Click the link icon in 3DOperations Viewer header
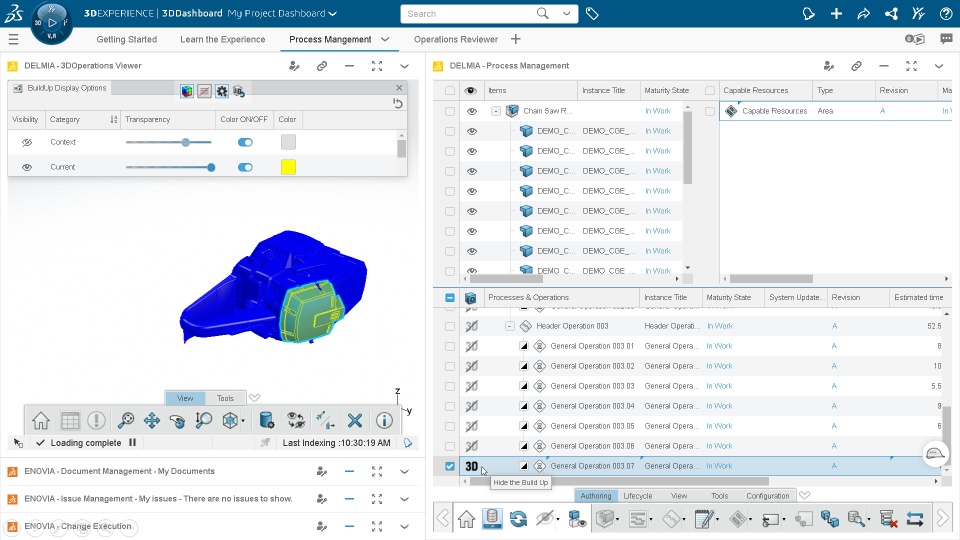The height and width of the screenshot is (540, 960). [321, 66]
